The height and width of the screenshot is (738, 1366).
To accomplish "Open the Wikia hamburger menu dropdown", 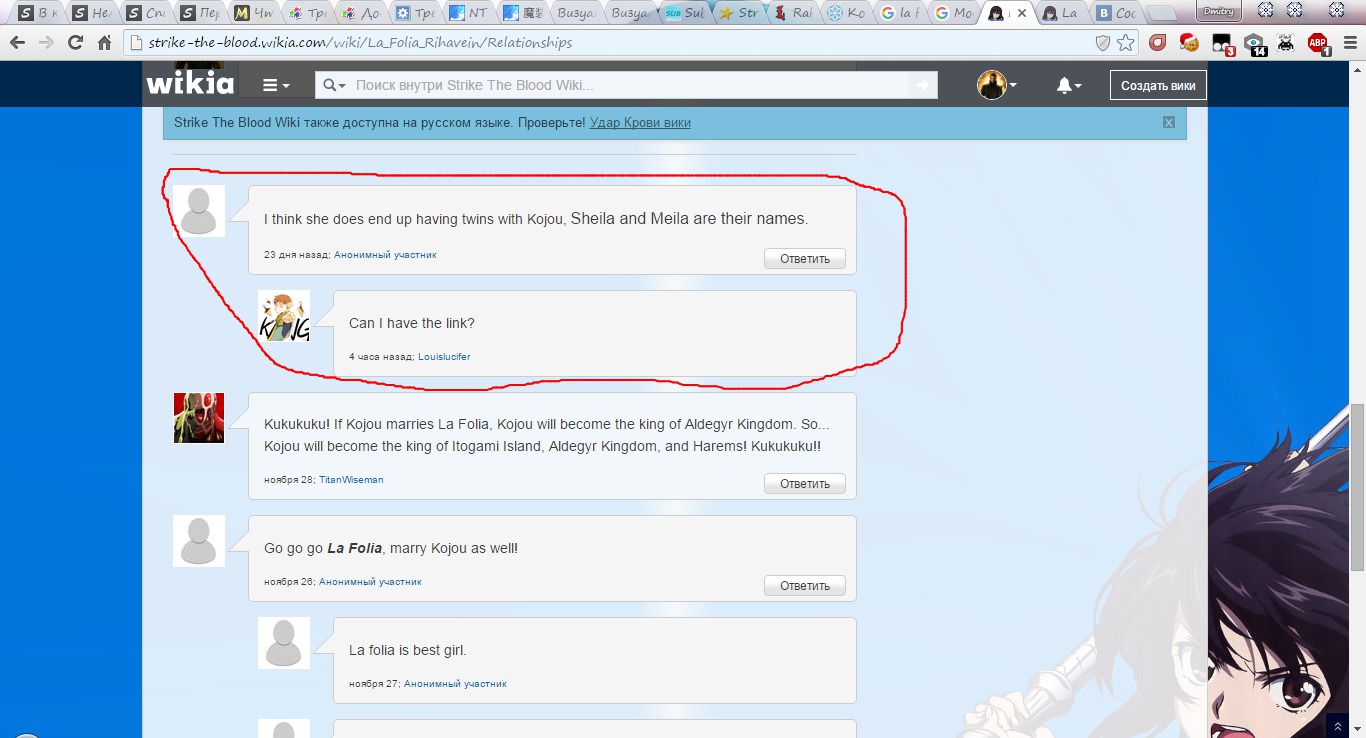I will [276, 86].
